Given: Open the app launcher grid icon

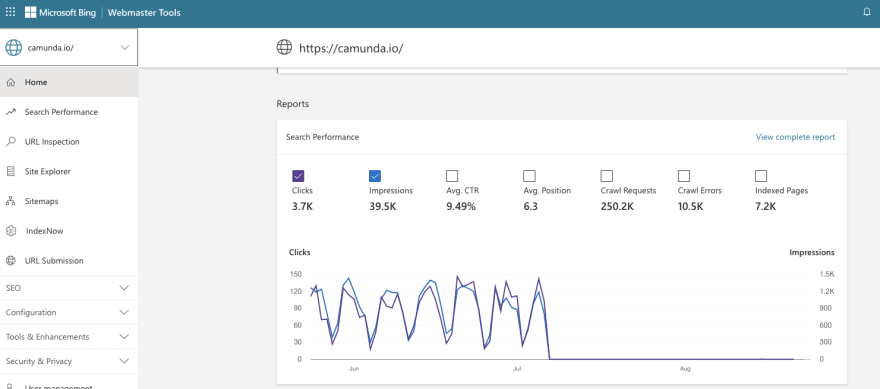Looking at the screenshot, I should (x=11, y=12).
